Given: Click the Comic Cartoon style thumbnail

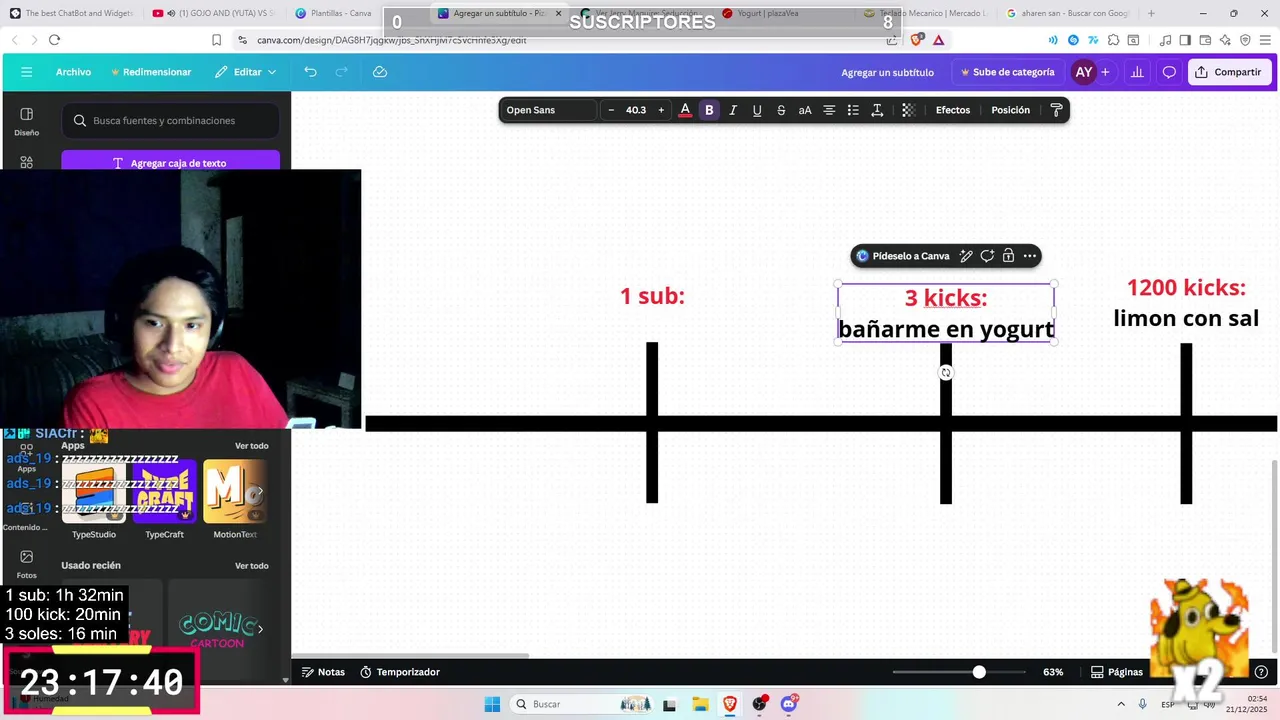Looking at the screenshot, I should click(x=217, y=628).
